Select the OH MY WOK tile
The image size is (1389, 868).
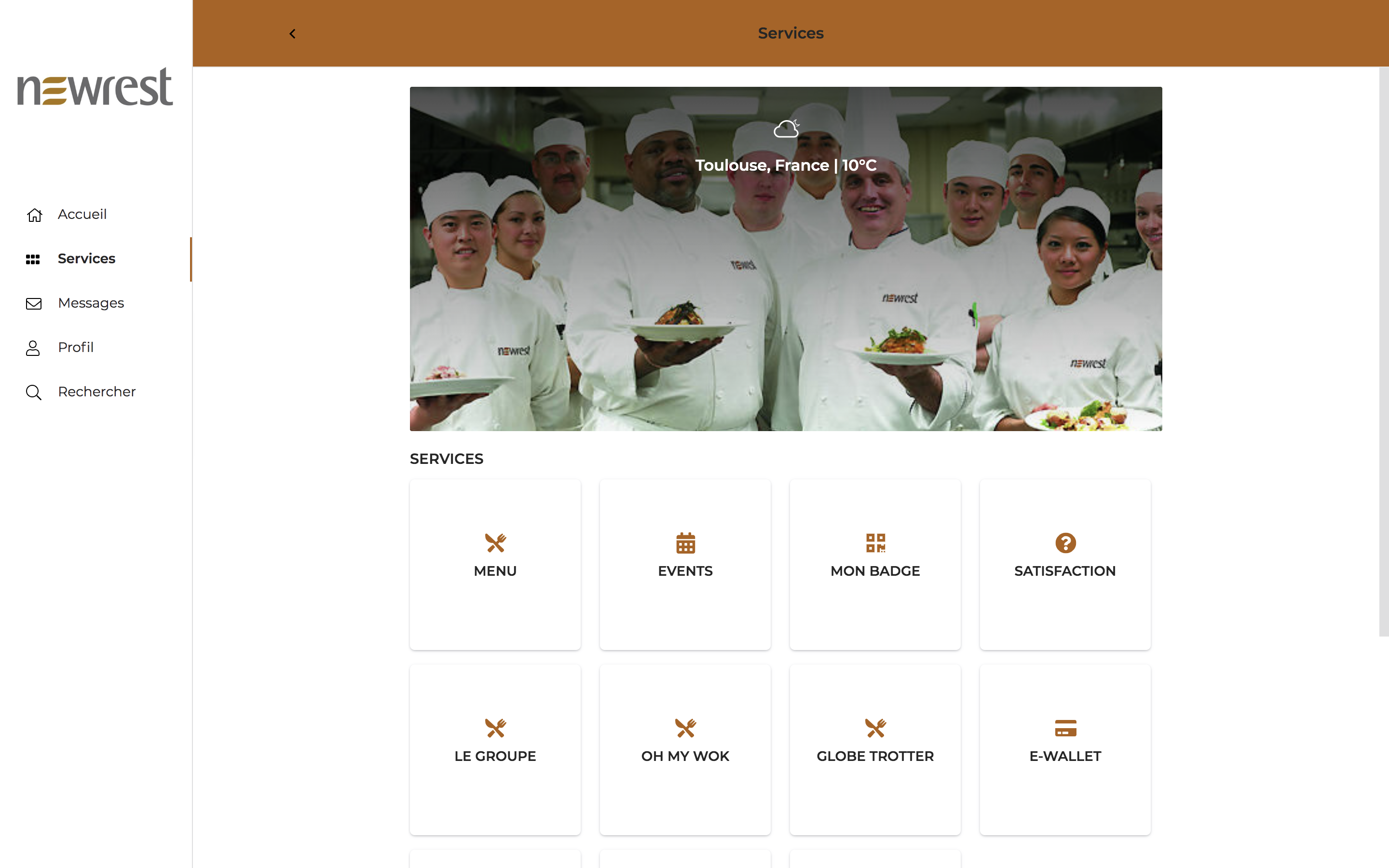click(685, 750)
